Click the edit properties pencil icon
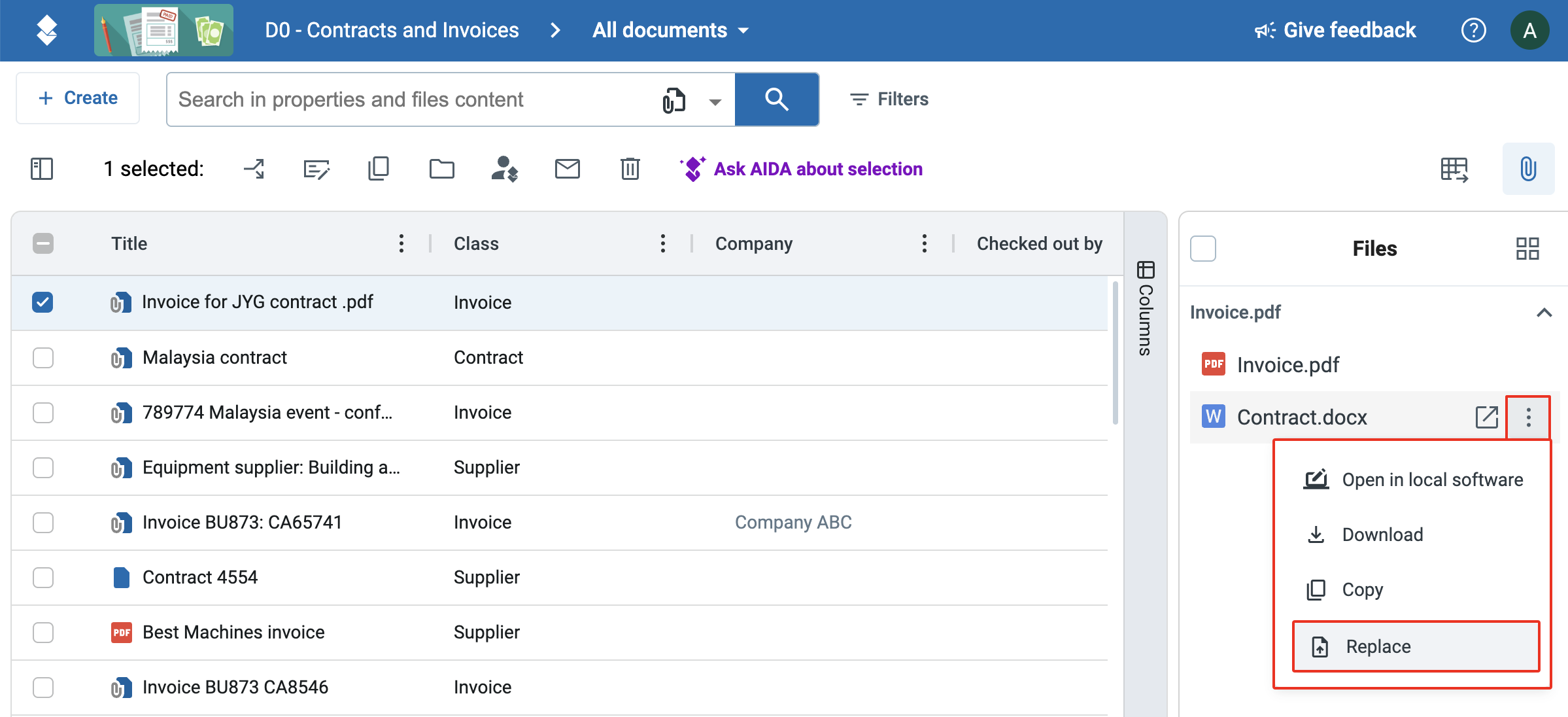The image size is (1568, 717). tap(316, 169)
